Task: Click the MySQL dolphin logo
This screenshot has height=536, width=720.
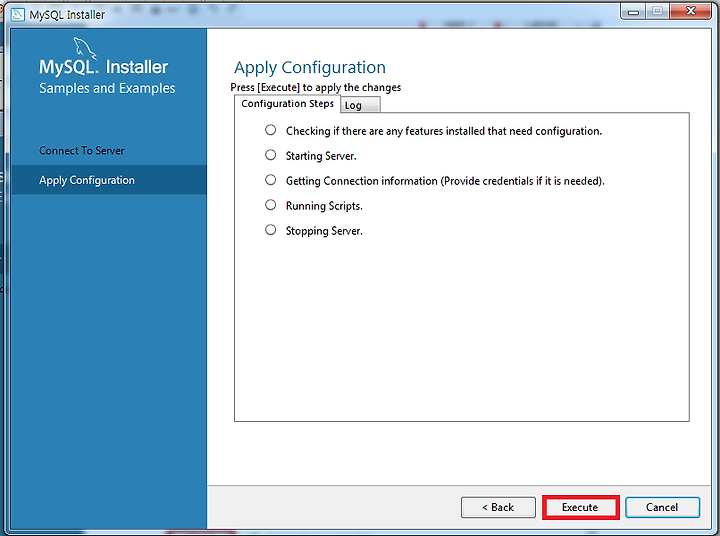Action: [85, 48]
